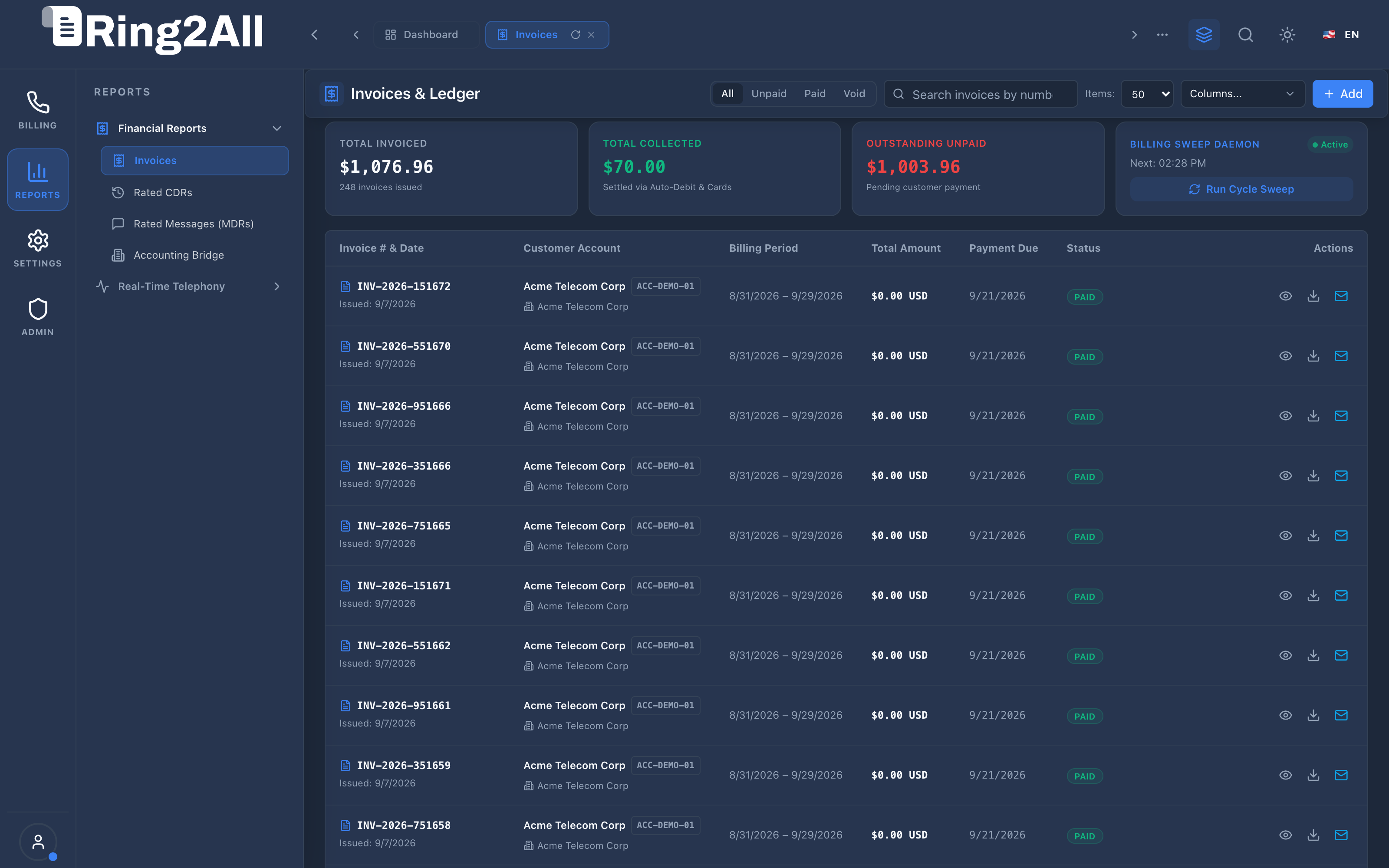Open tab overflow three-dots menu
This screenshot has width=1389, height=868.
pyautogui.click(x=1162, y=34)
